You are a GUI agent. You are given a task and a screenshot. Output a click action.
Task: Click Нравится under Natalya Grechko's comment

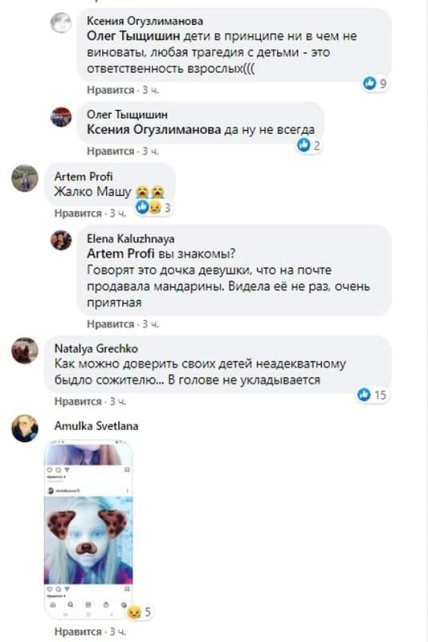click(78, 402)
